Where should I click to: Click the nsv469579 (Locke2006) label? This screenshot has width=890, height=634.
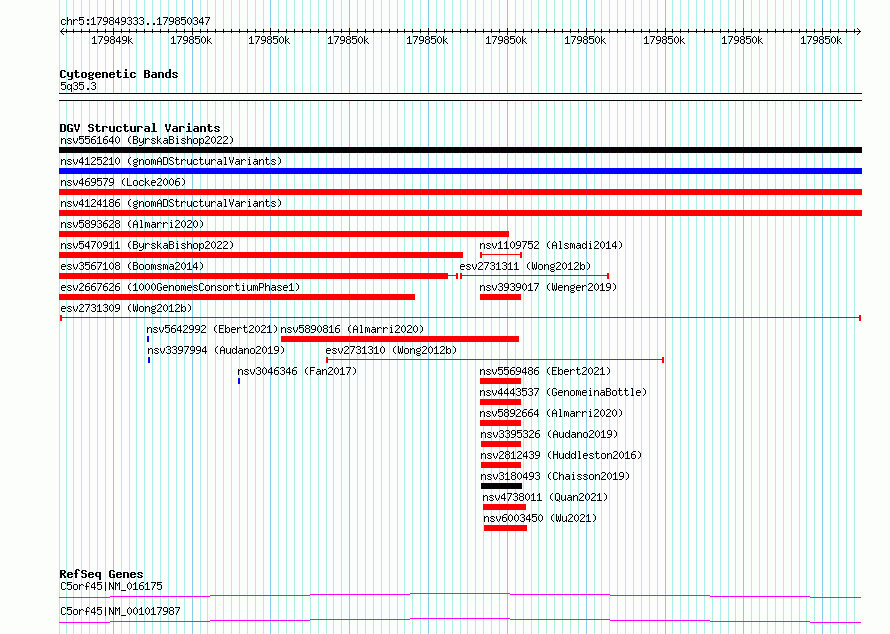[x=123, y=182]
